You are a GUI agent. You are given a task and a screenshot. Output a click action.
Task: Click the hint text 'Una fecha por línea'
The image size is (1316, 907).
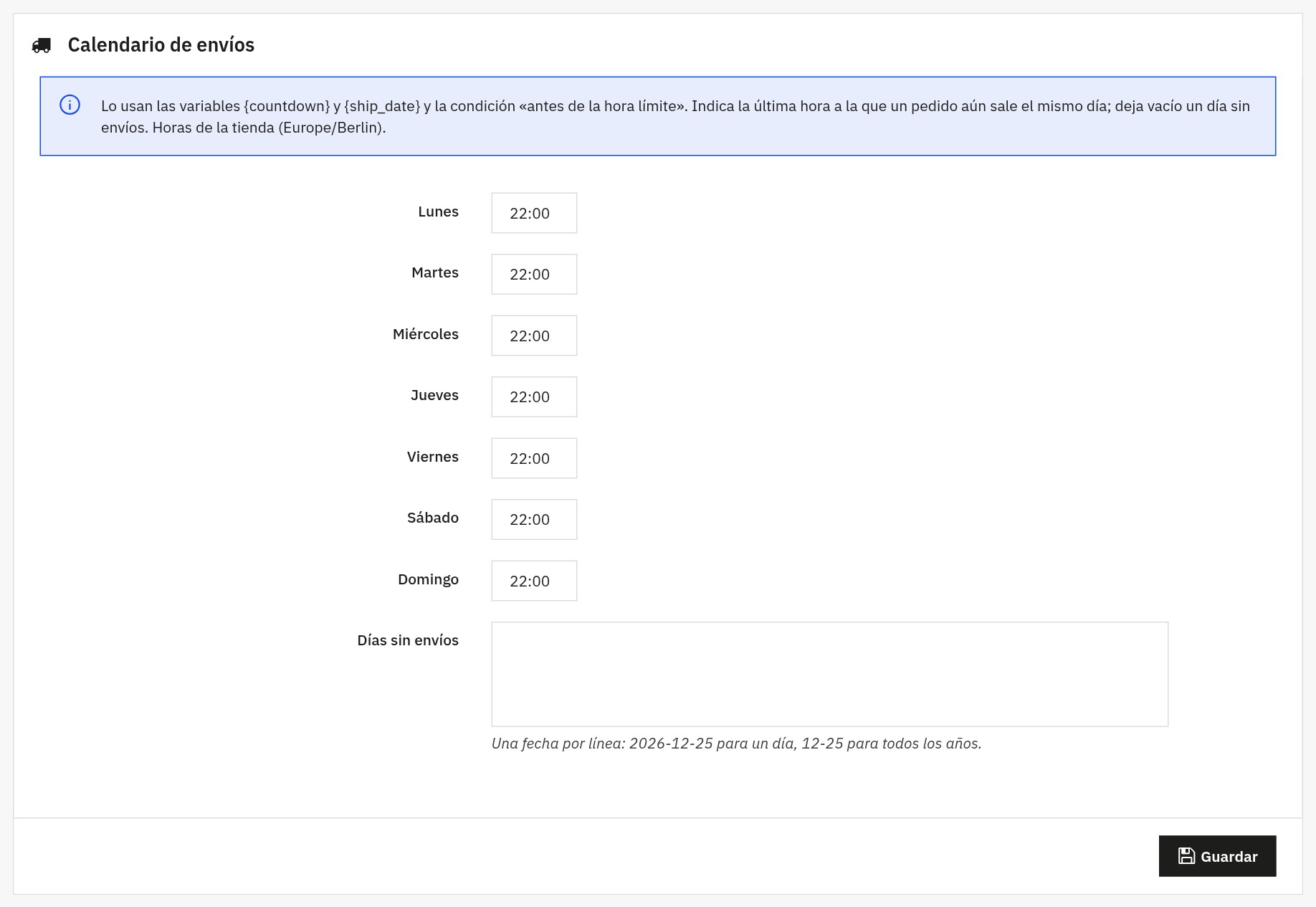(736, 744)
